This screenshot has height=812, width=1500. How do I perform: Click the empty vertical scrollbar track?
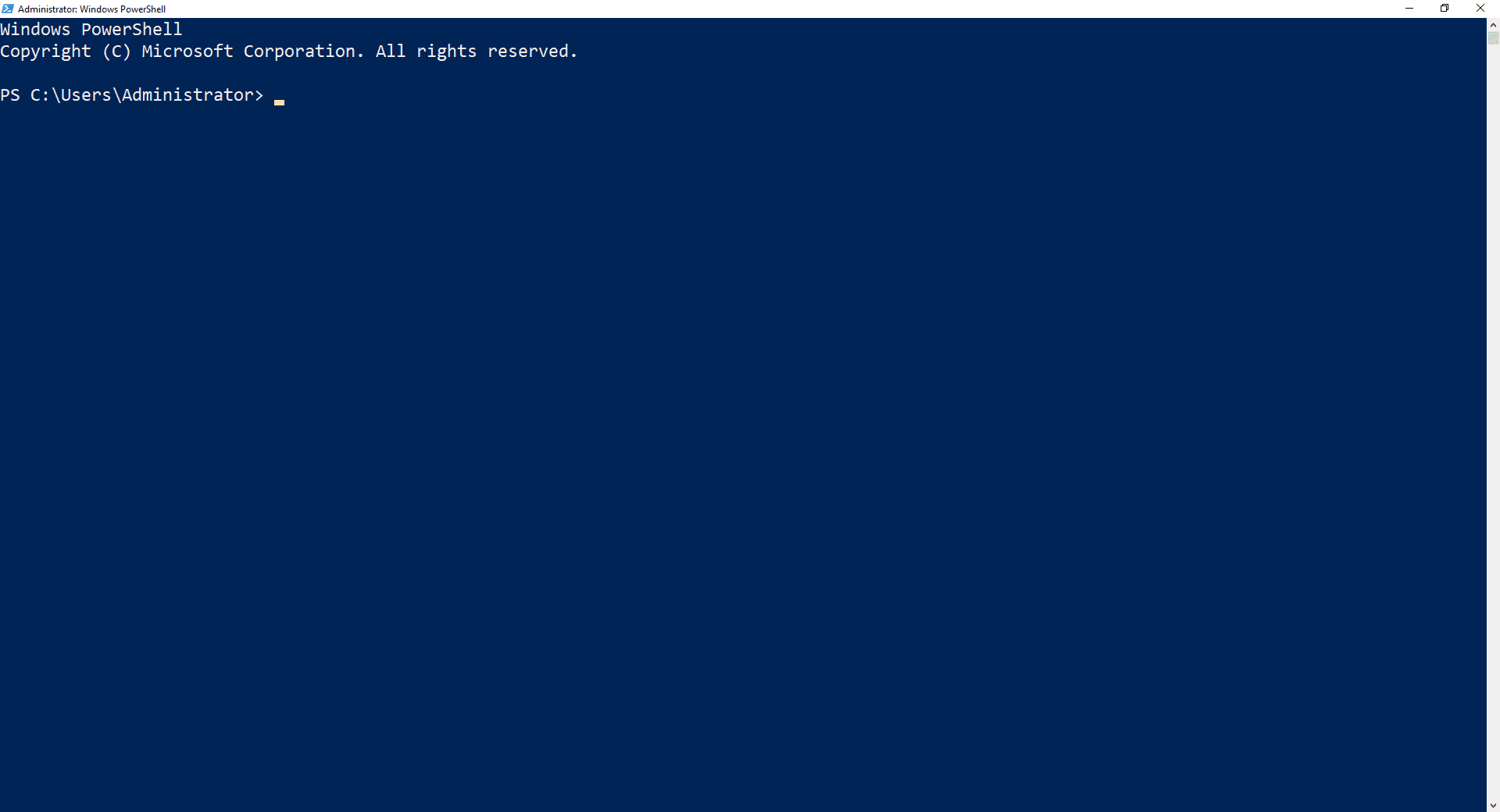1493,422
